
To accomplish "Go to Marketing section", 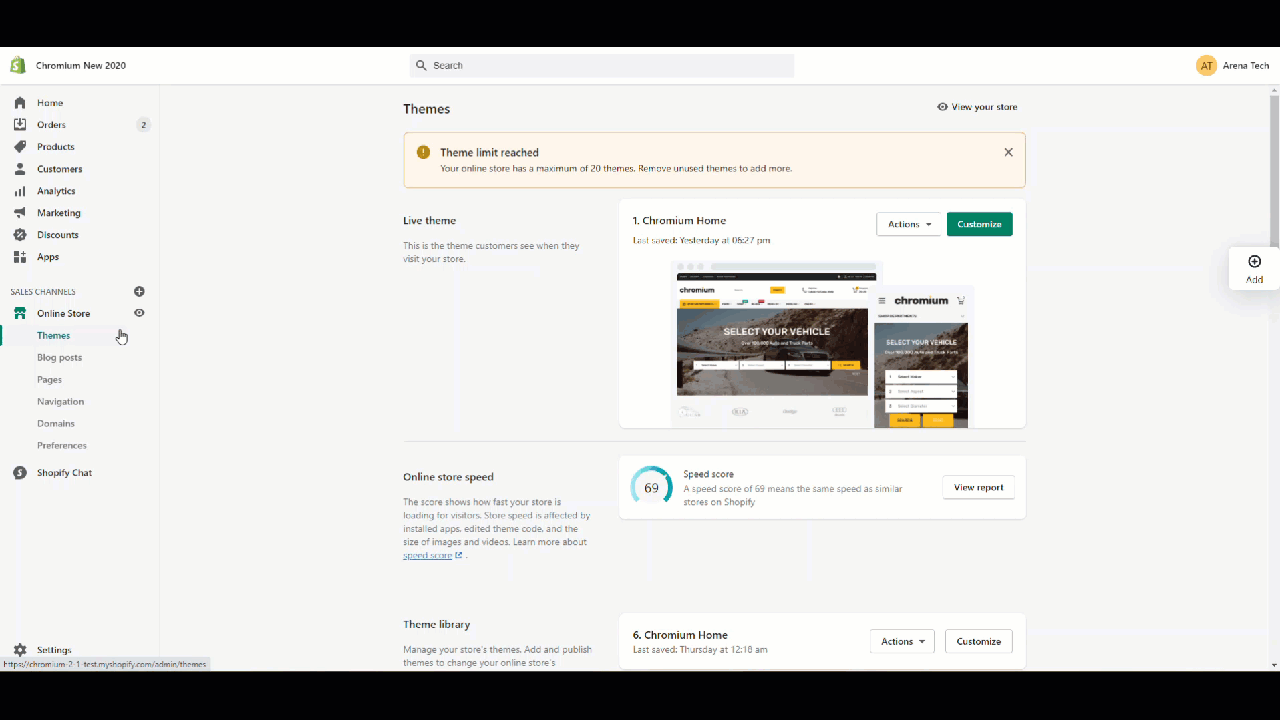I will [59, 213].
